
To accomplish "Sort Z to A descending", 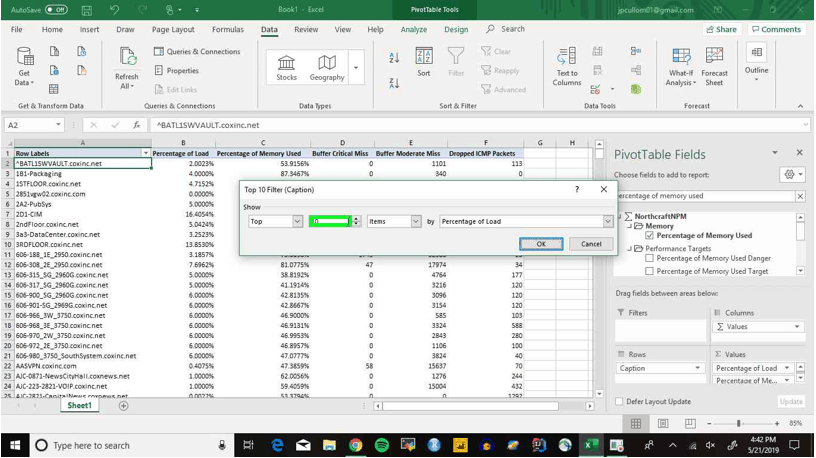I will 394,83.
